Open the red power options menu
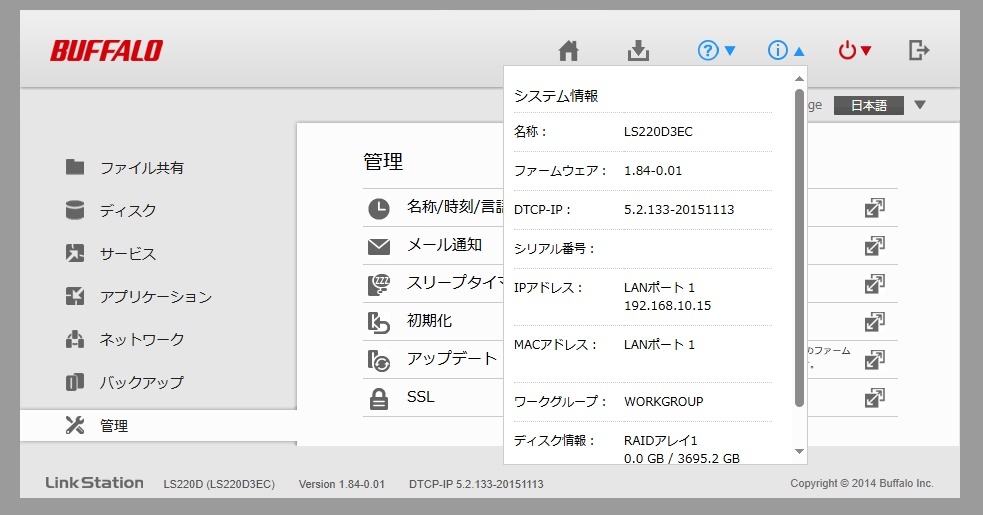Screen dimensions: 983x515 coord(854,50)
